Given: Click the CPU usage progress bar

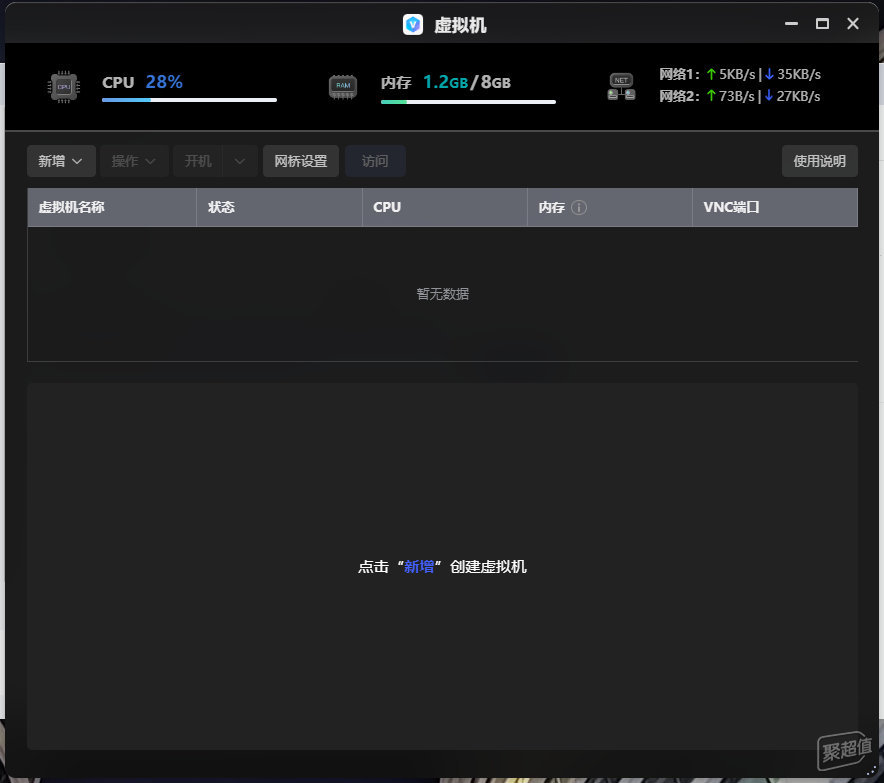Looking at the screenshot, I should pyautogui.click(x=189, y=100).
